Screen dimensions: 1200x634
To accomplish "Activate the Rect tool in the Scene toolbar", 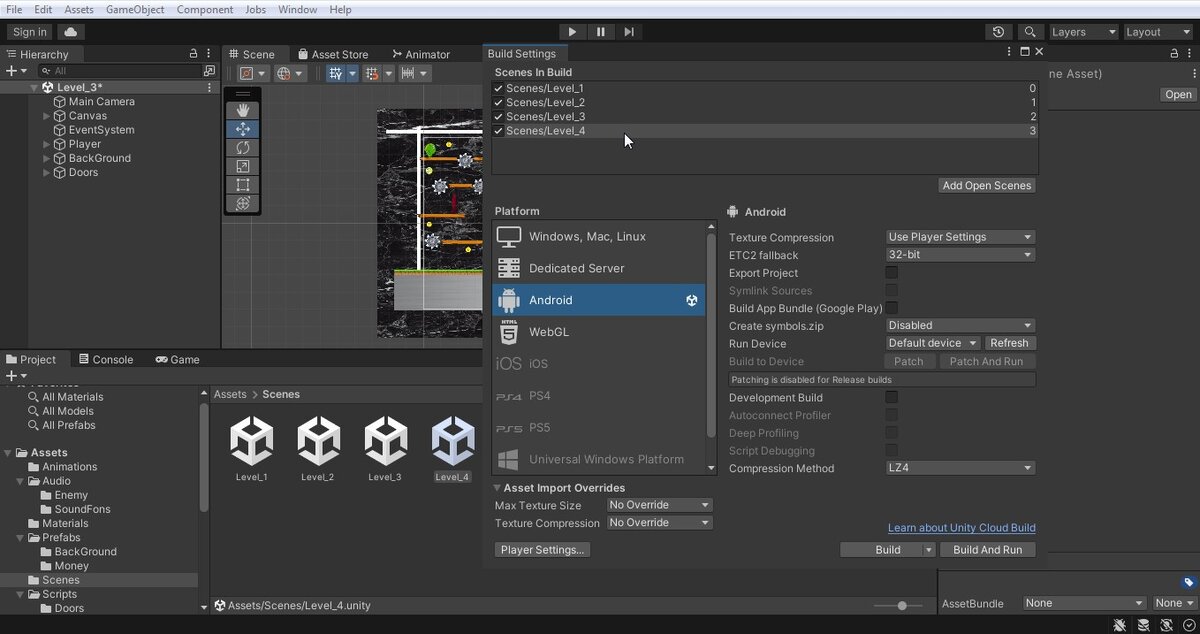I will pos(242,185).
